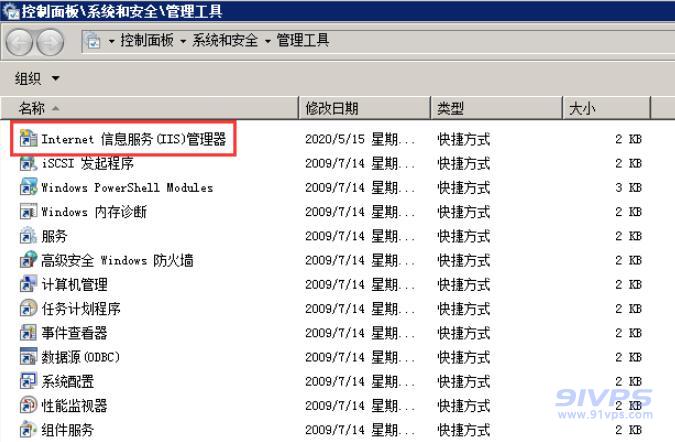Select the 数据源(ODBC) icon
Screen dimensions: 675x442
tap(28, 356)
